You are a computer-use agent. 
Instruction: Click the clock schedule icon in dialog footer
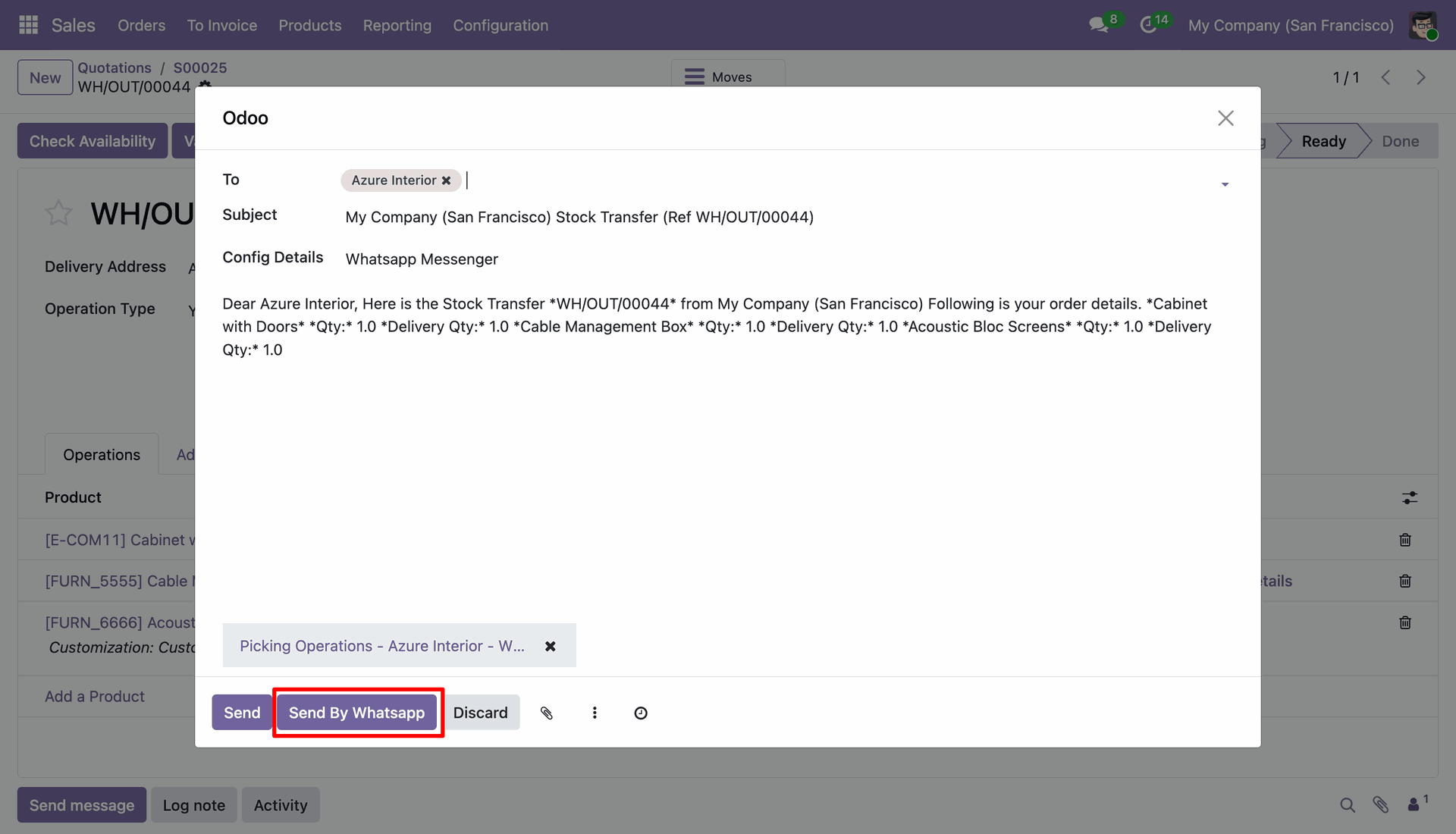pyautogui.click(x=641, y=713)
